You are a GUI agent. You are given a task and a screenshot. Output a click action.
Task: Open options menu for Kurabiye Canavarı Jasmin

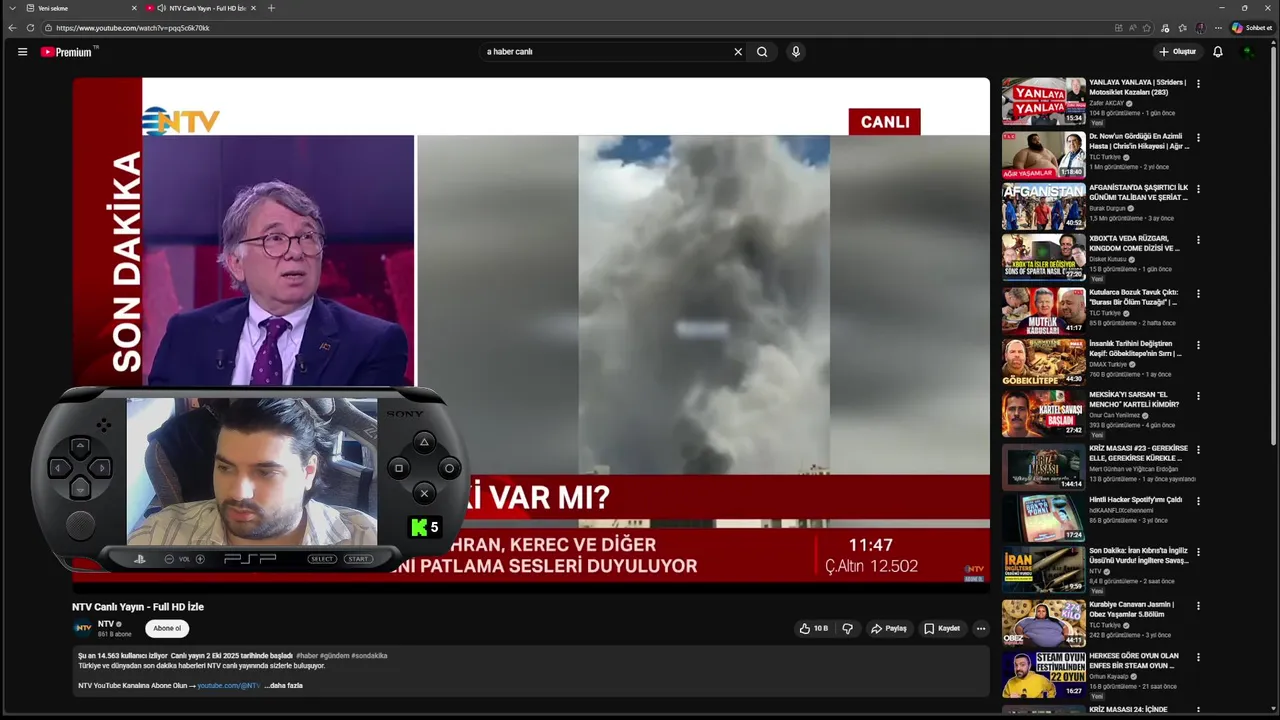tap(1198, 606)
